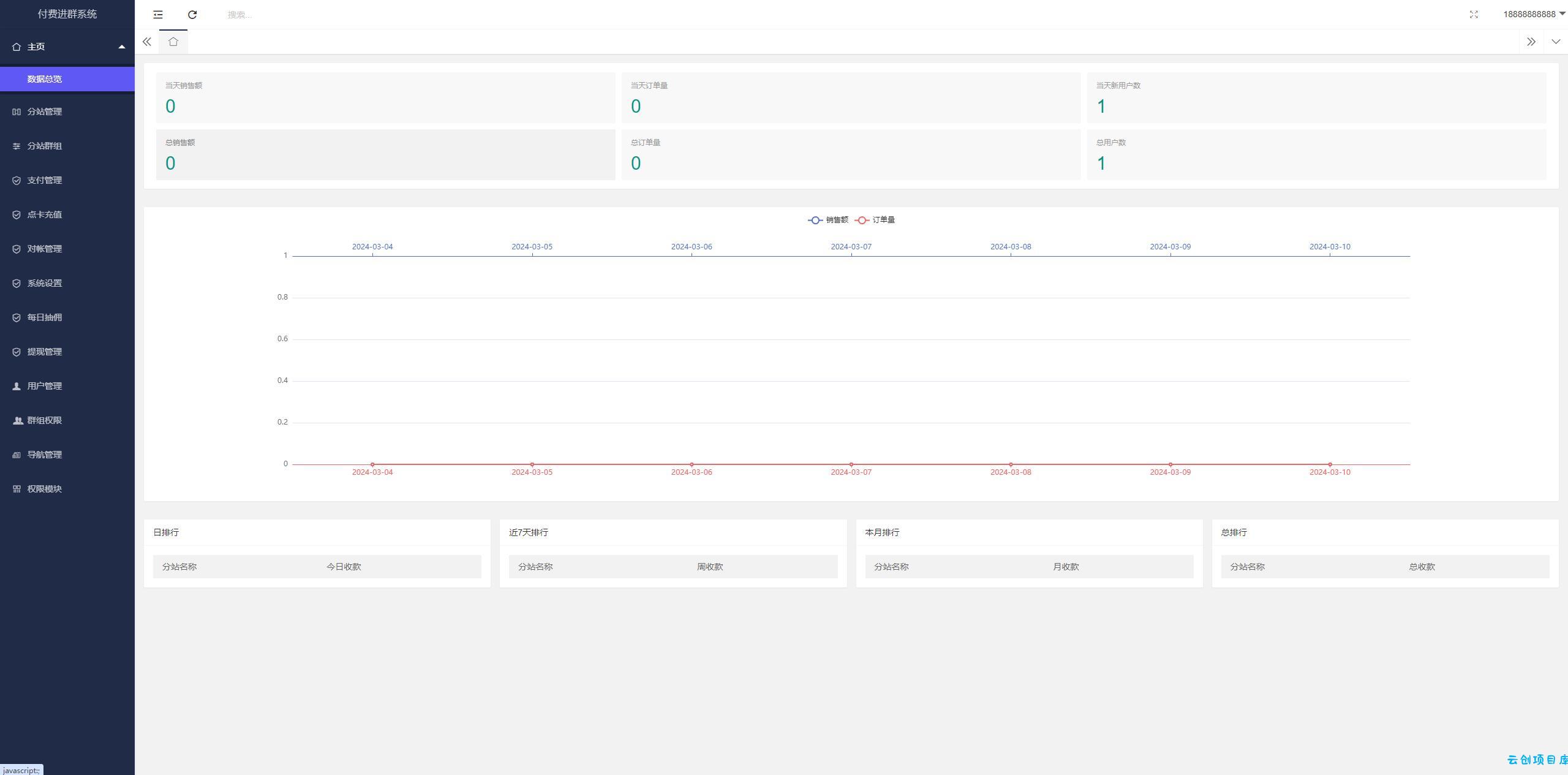Image resolution: width=1568 pixels, height=775 pixels.
Task: Click the 总订单量 stat card
Action: point(851,154)
